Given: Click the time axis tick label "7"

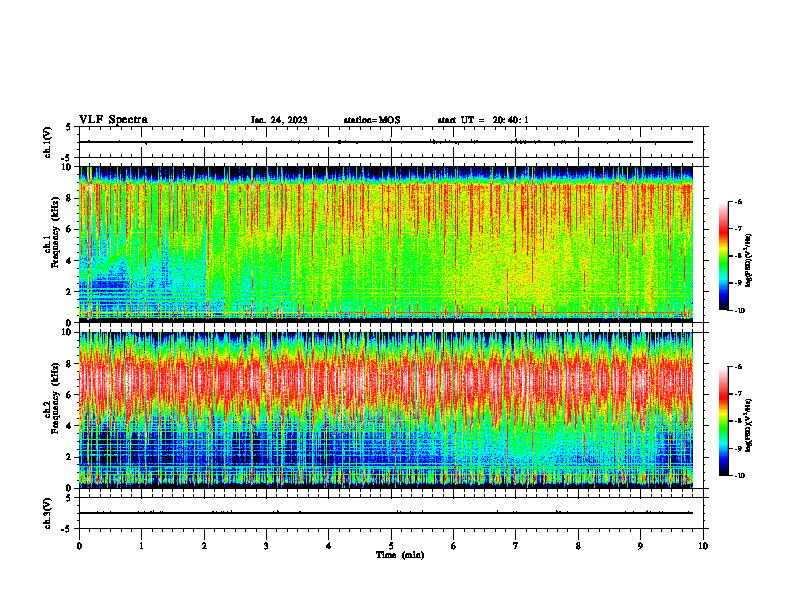Looking at the screenshot, I should coord(516,546).
